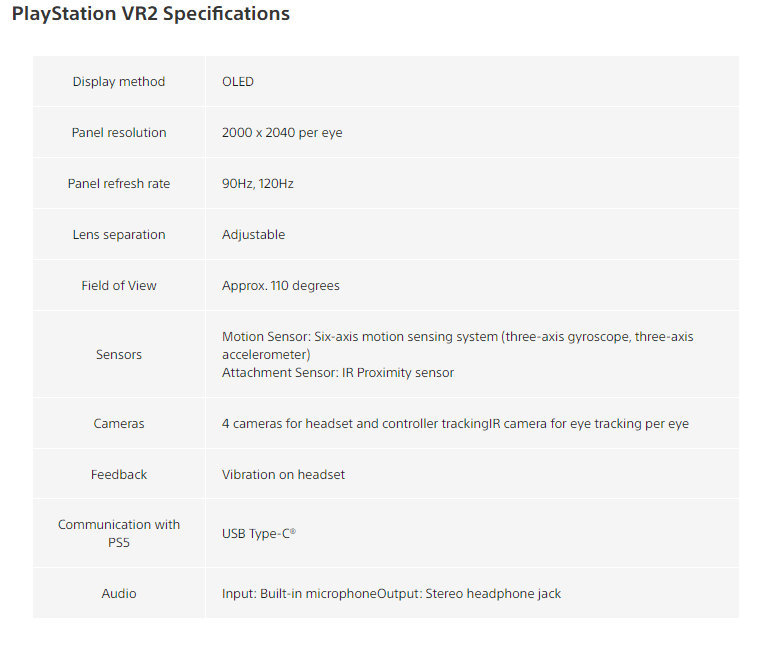Click the 4 cameras tracking description
This screenshot has width=765, height=647.
[x=455, y=424]
